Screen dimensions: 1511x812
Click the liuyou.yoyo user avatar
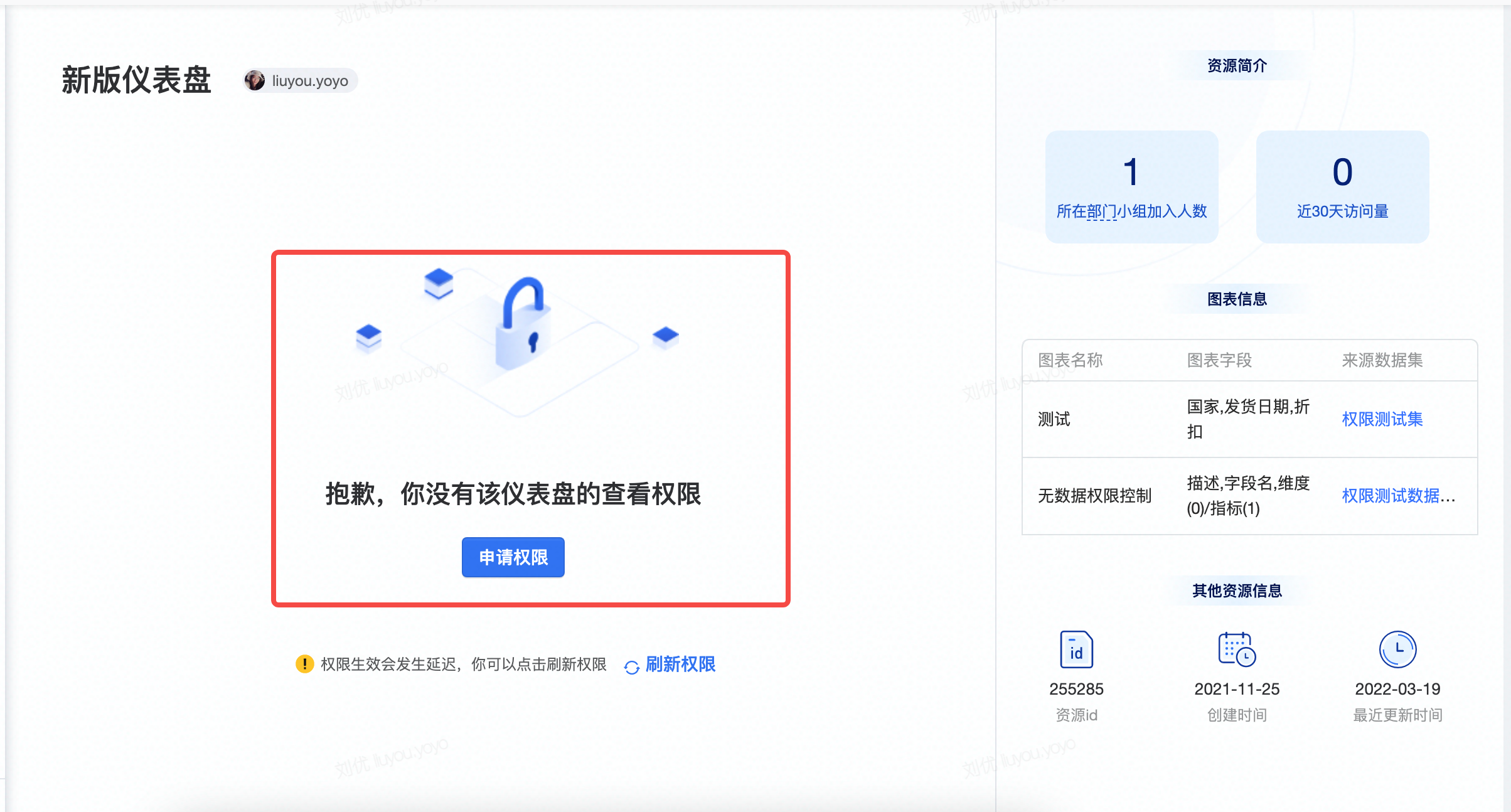point(254,81)
